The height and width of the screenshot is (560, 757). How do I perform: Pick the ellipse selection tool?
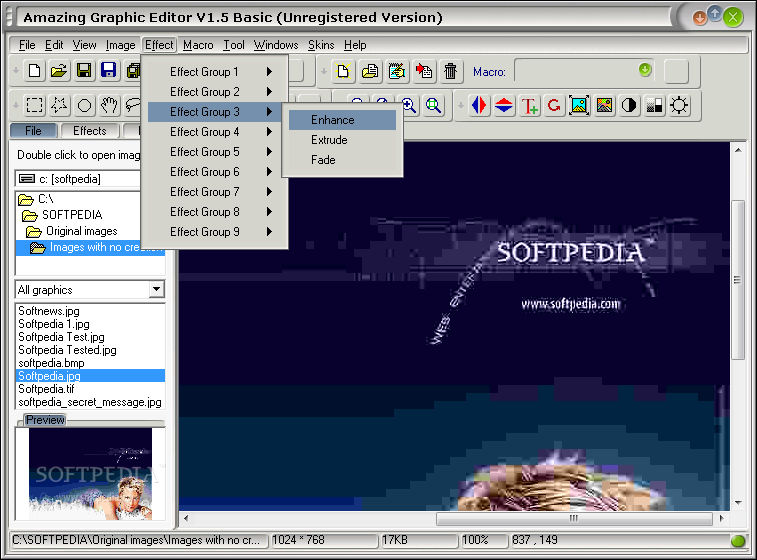[x=84, y=105]
